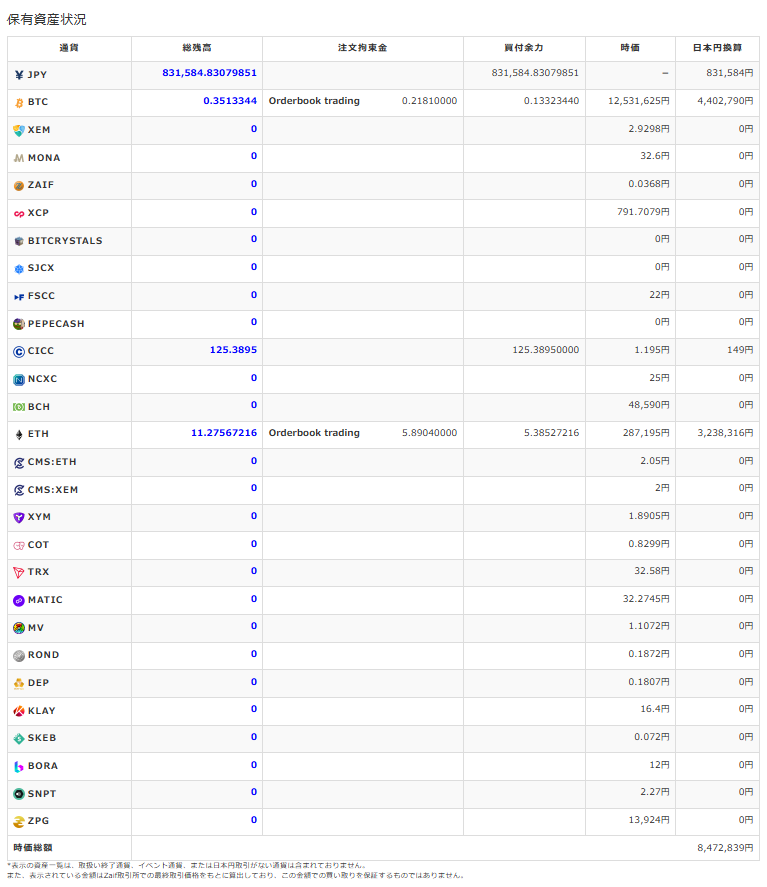Click ETH locked amount 5.89040000
This screenshot has width=767, height=887.
pos(429,433)
